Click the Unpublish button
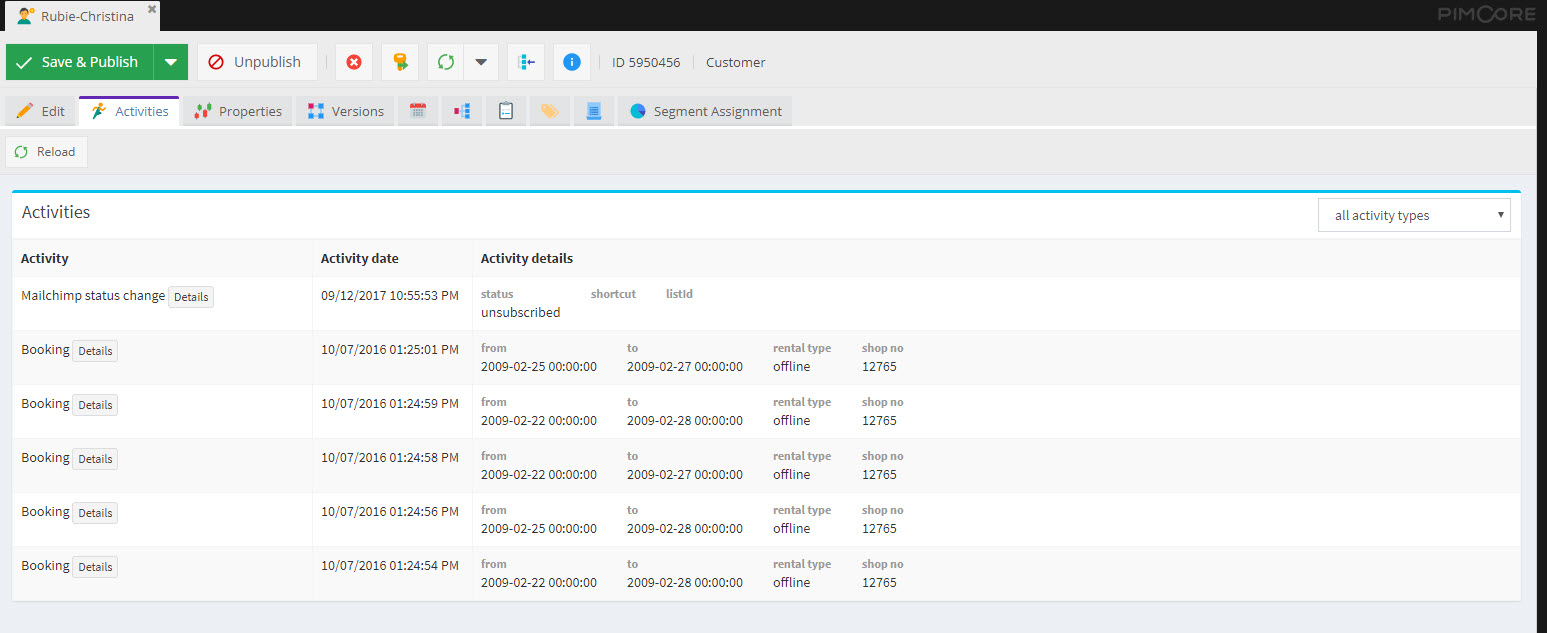The image size is (1547, 633). point(256,62)
